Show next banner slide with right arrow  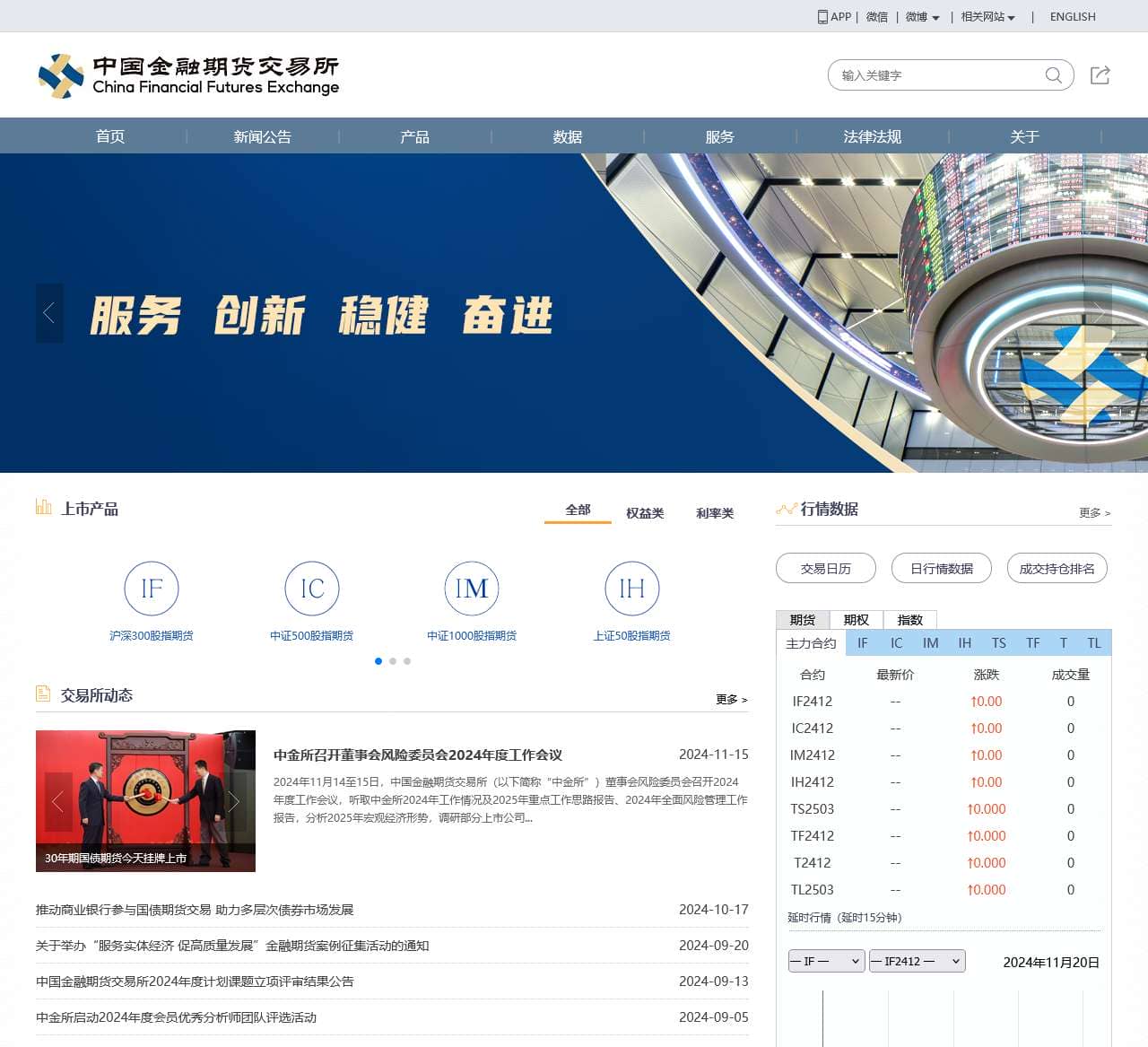[1098, 313]
